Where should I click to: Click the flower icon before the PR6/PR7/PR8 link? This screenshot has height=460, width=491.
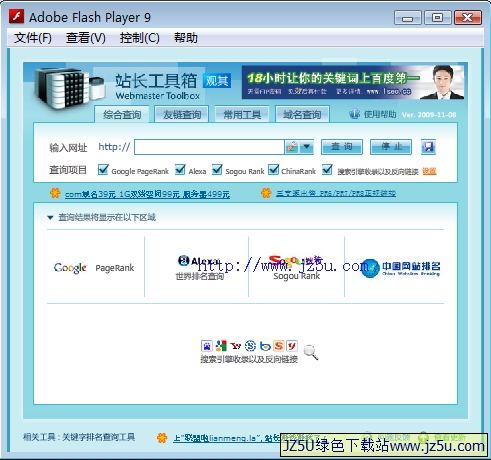click(x=266, y=193)
